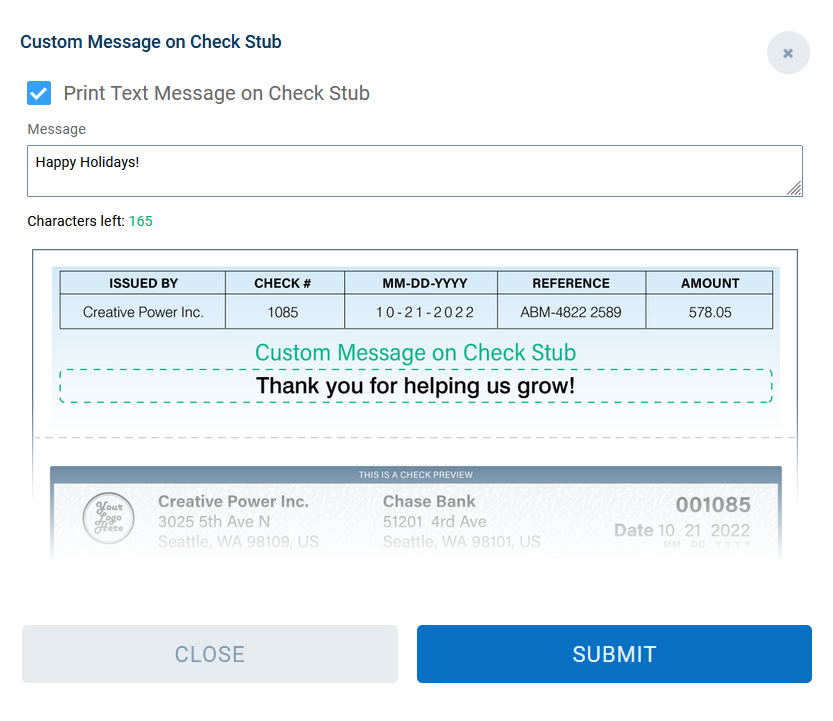
Task: Click the 'THIS IS A CHECK PREVIEW' banner
Action: click(415, 474)
